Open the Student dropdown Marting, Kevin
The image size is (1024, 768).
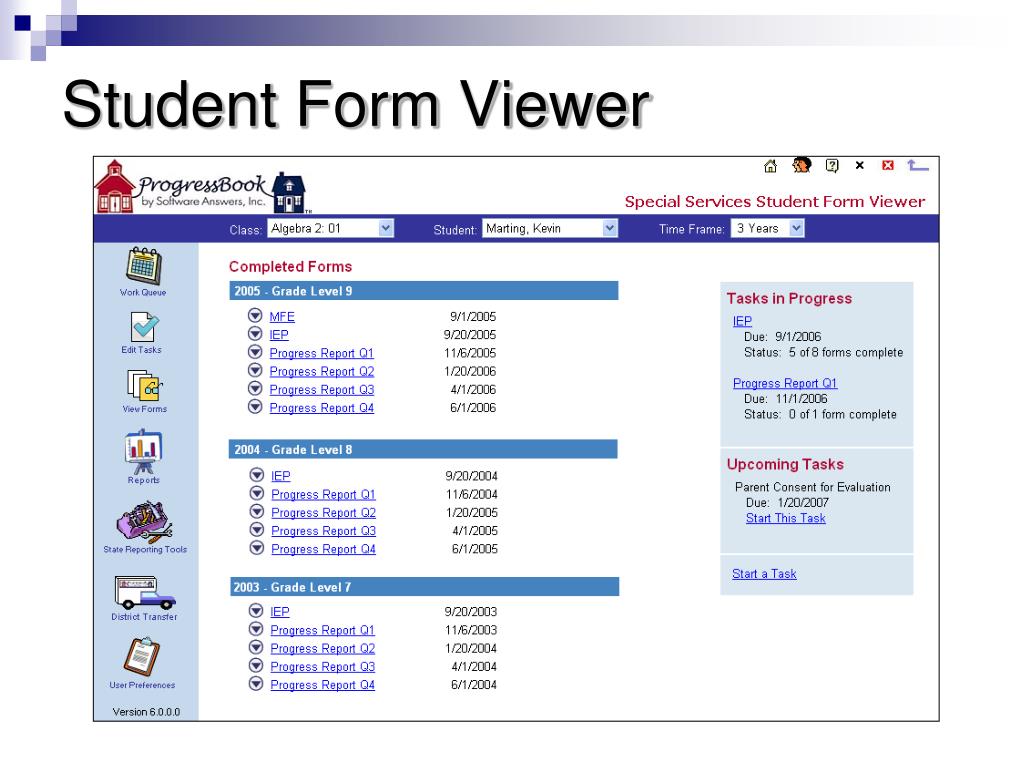click(550, 229)
